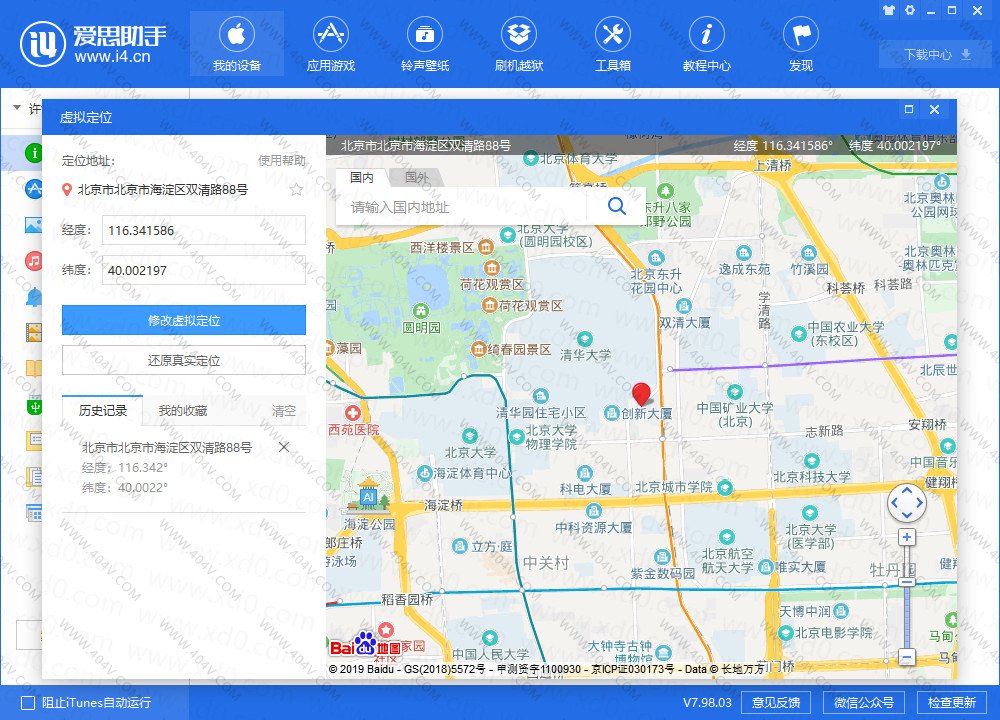Delete history record with X icon
Viewport: 1000px width, 720px height.
click(x=283, y=447)
